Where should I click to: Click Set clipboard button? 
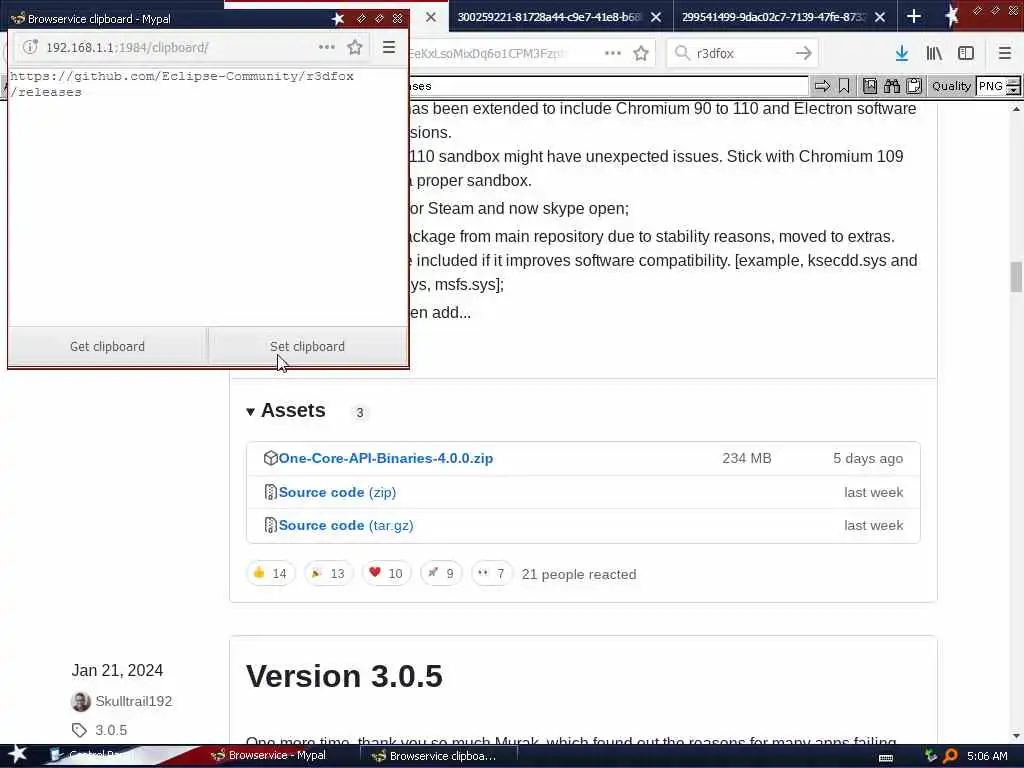click(x=308, y=346)
